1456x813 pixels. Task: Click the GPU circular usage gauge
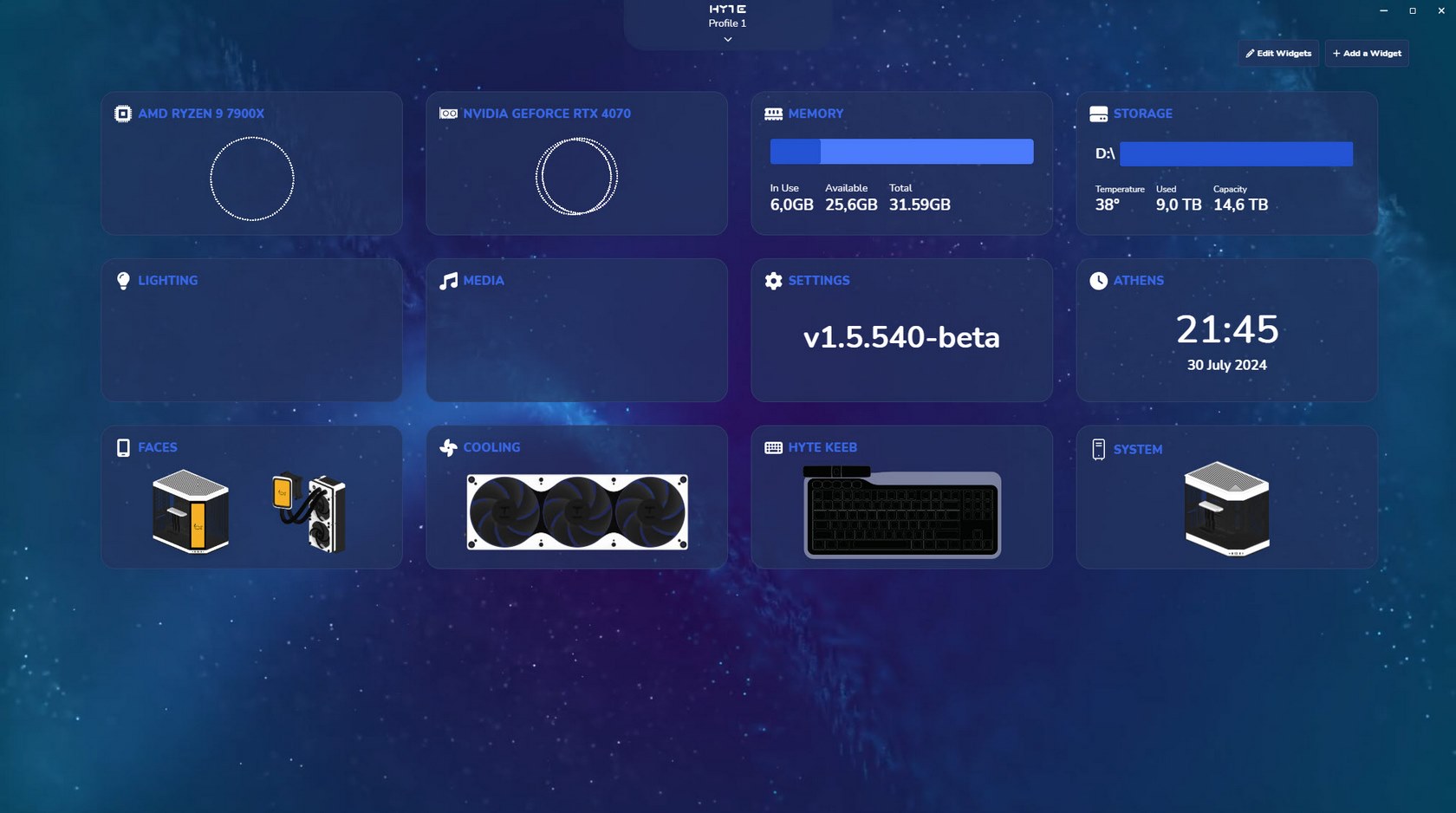pos(576,177)
